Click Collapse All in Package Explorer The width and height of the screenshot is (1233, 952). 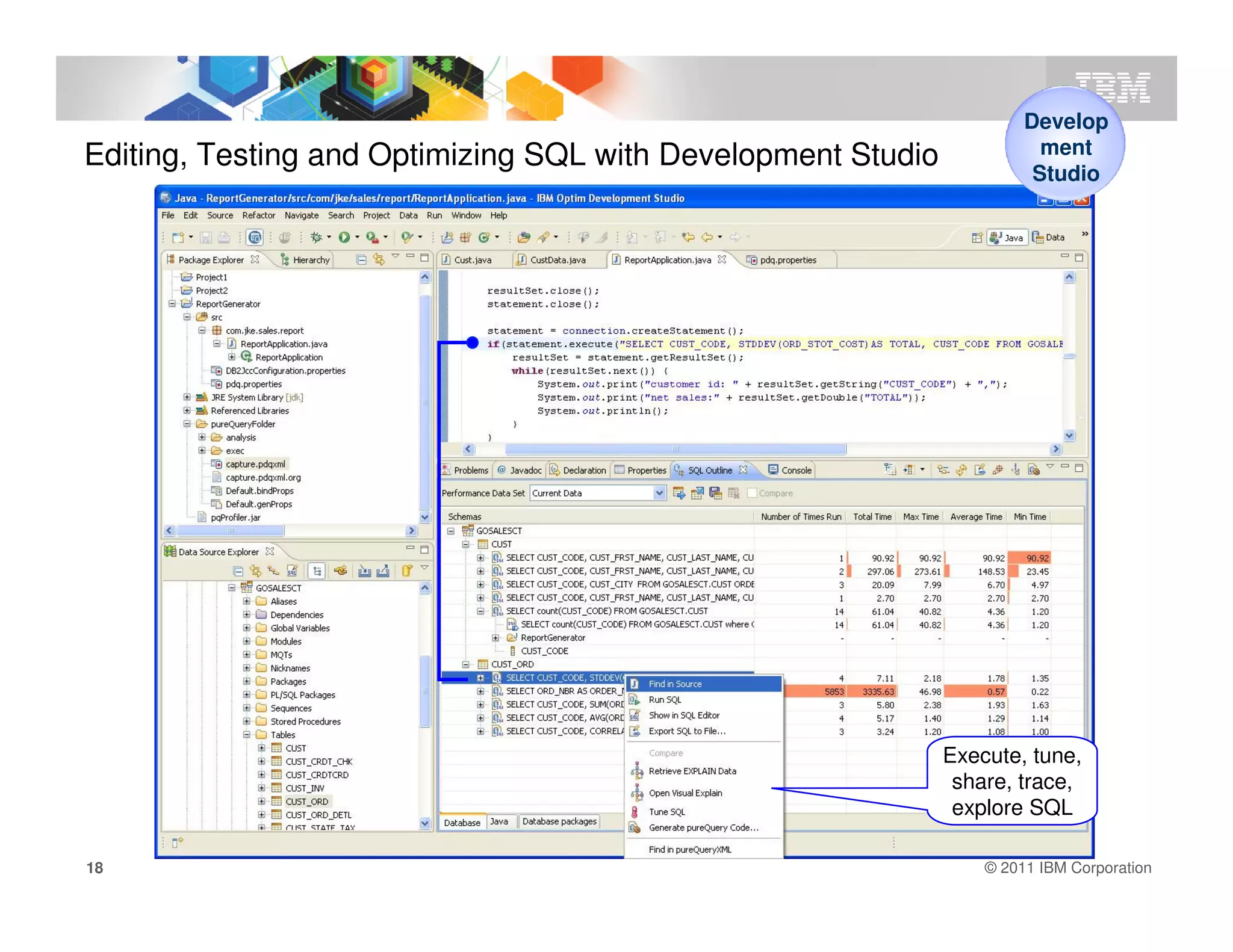coord(361,260)
